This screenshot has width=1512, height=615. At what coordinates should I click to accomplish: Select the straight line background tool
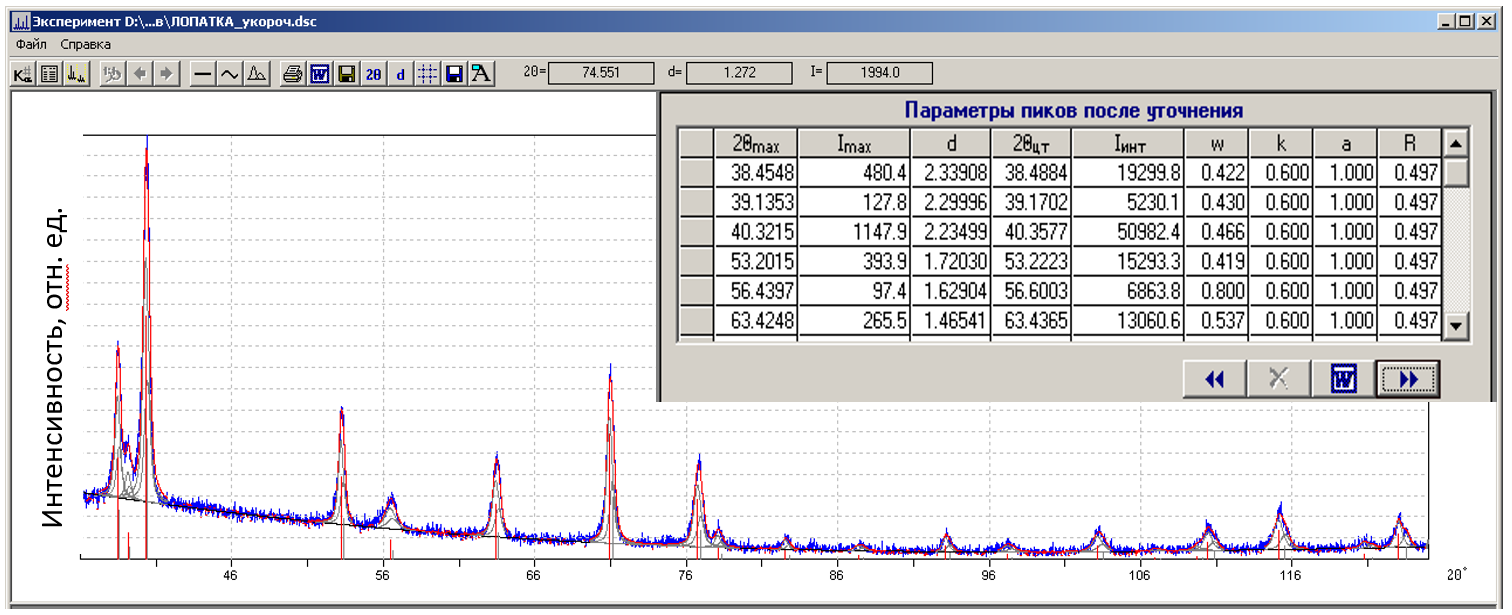(x=203, y=73)
